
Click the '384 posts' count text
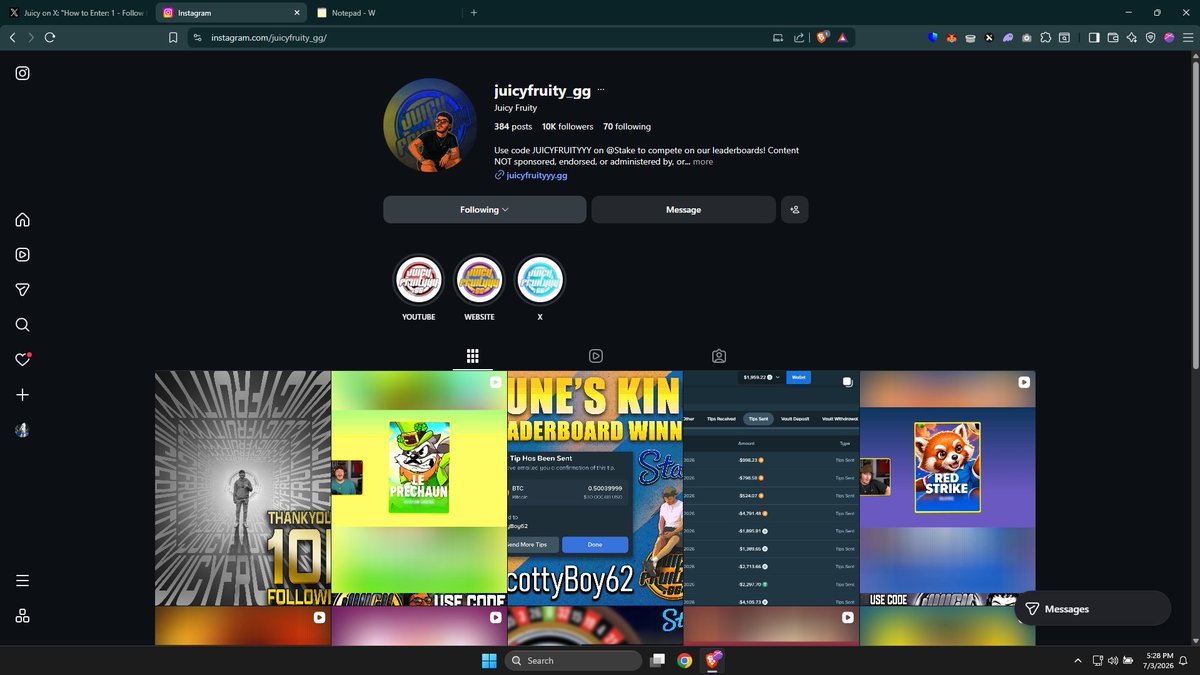pyautogui.click(x=513, y=127)
